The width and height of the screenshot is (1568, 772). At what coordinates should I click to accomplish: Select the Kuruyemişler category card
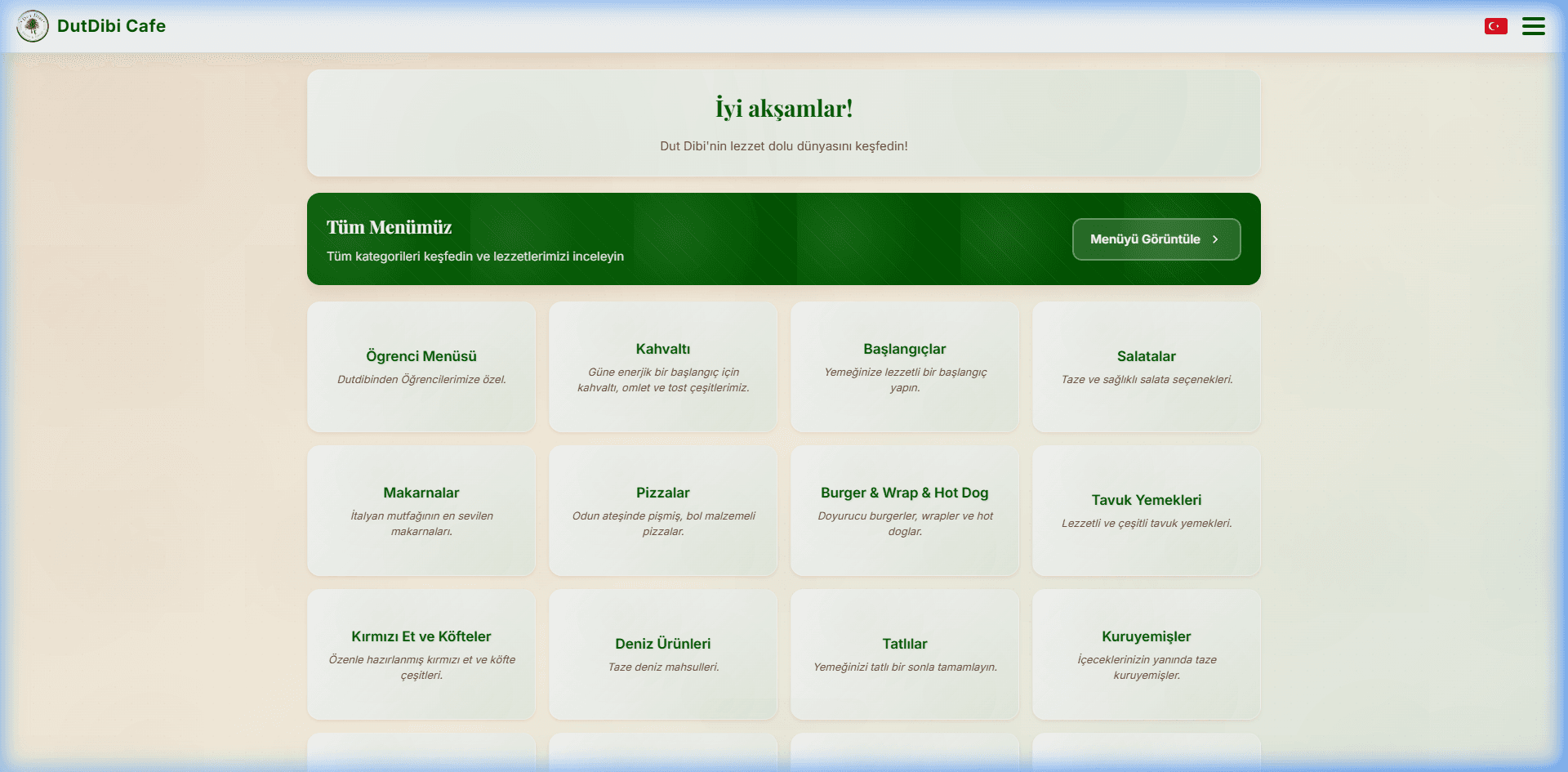pos(1147,654)
